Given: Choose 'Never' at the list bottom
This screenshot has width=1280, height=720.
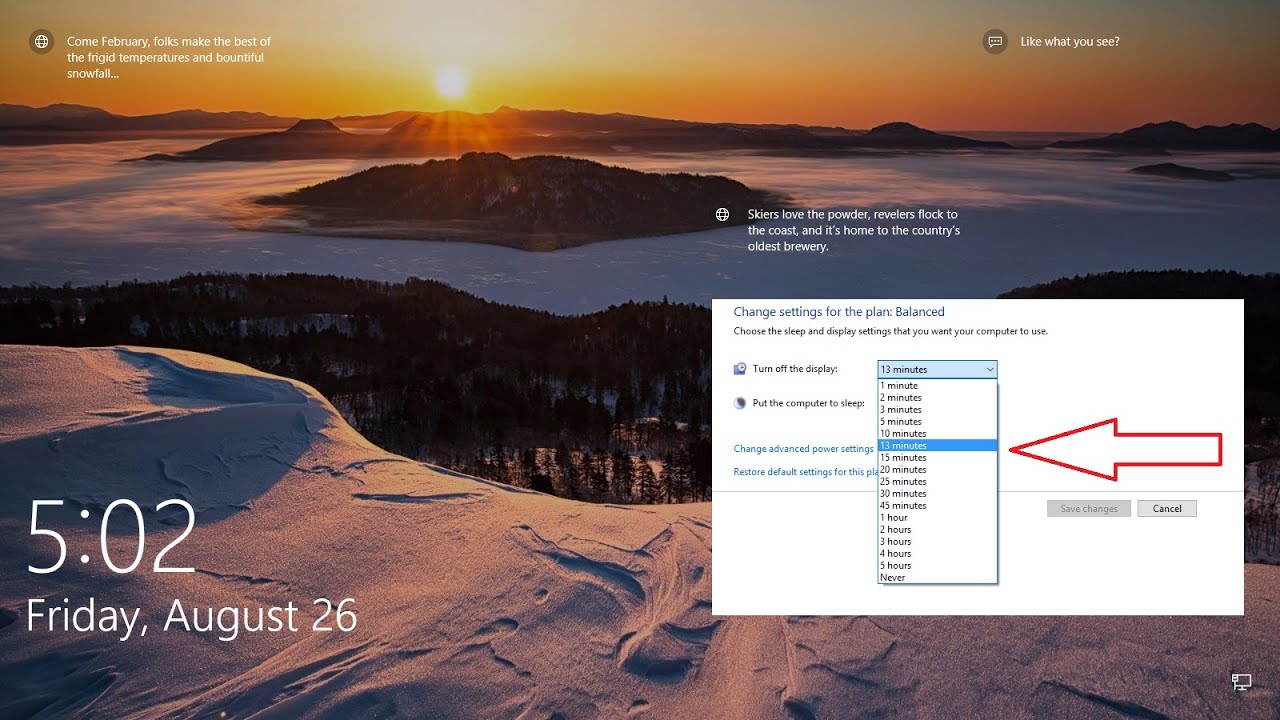Looking at the screenshot, I should point(937,578).
